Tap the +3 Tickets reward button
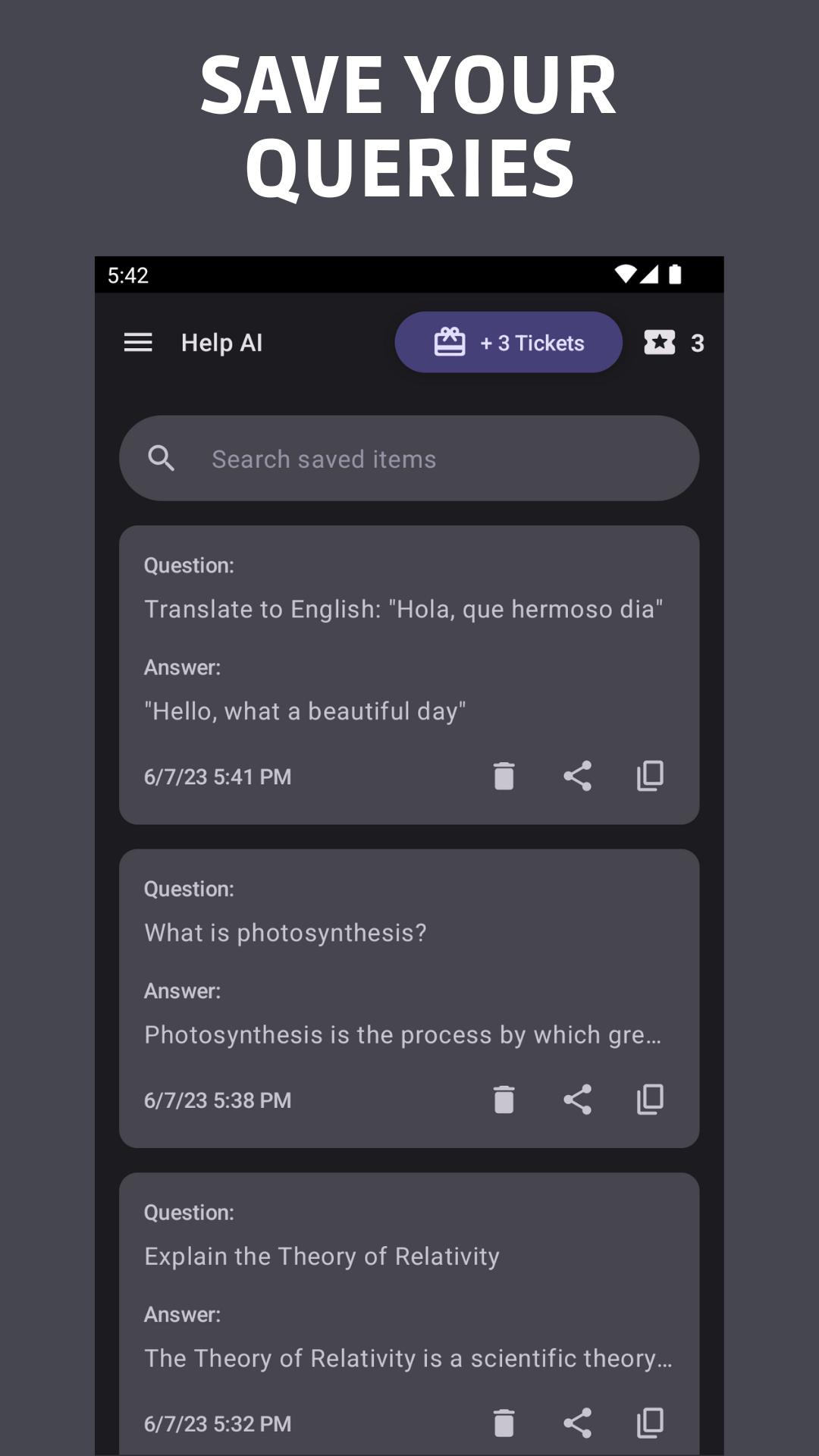This screenshot has height=1456, width=819. (508, 343)
